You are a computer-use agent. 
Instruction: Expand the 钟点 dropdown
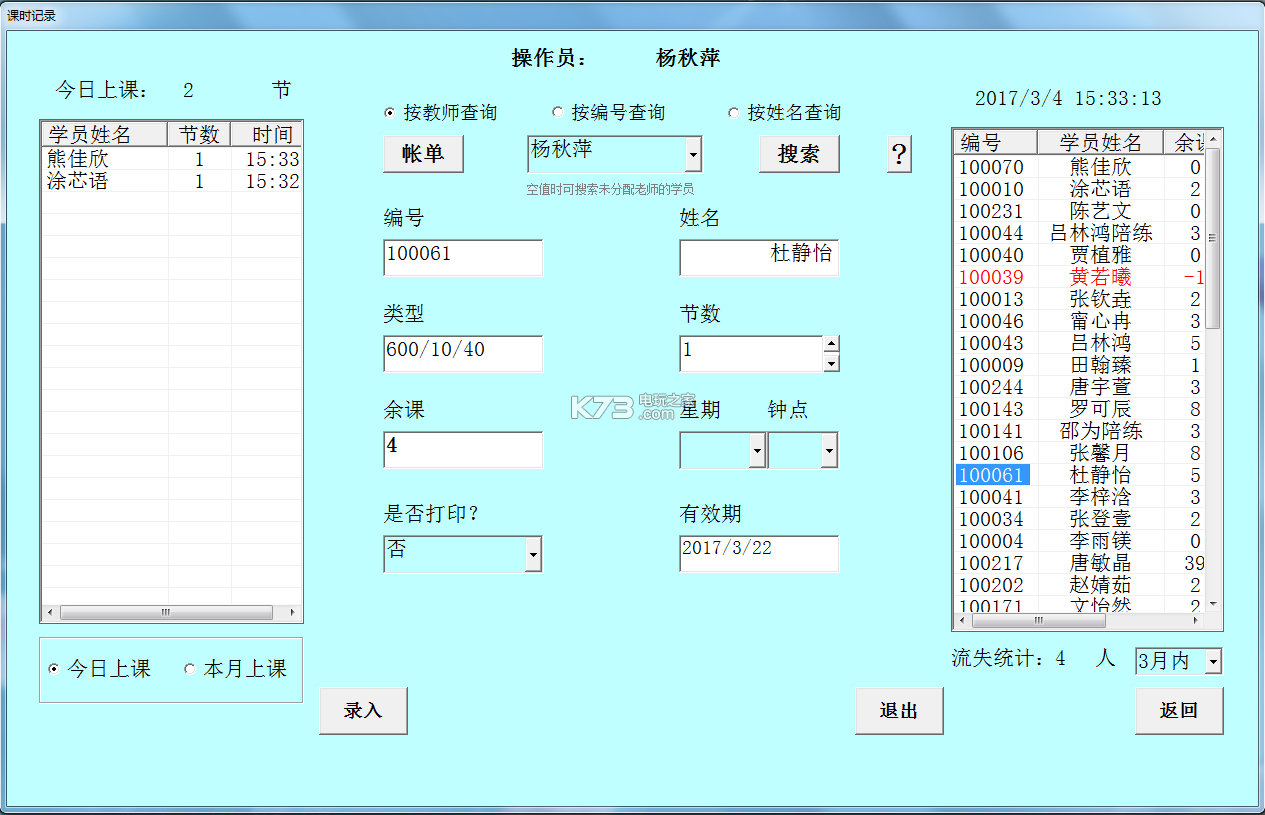point(829,451)
